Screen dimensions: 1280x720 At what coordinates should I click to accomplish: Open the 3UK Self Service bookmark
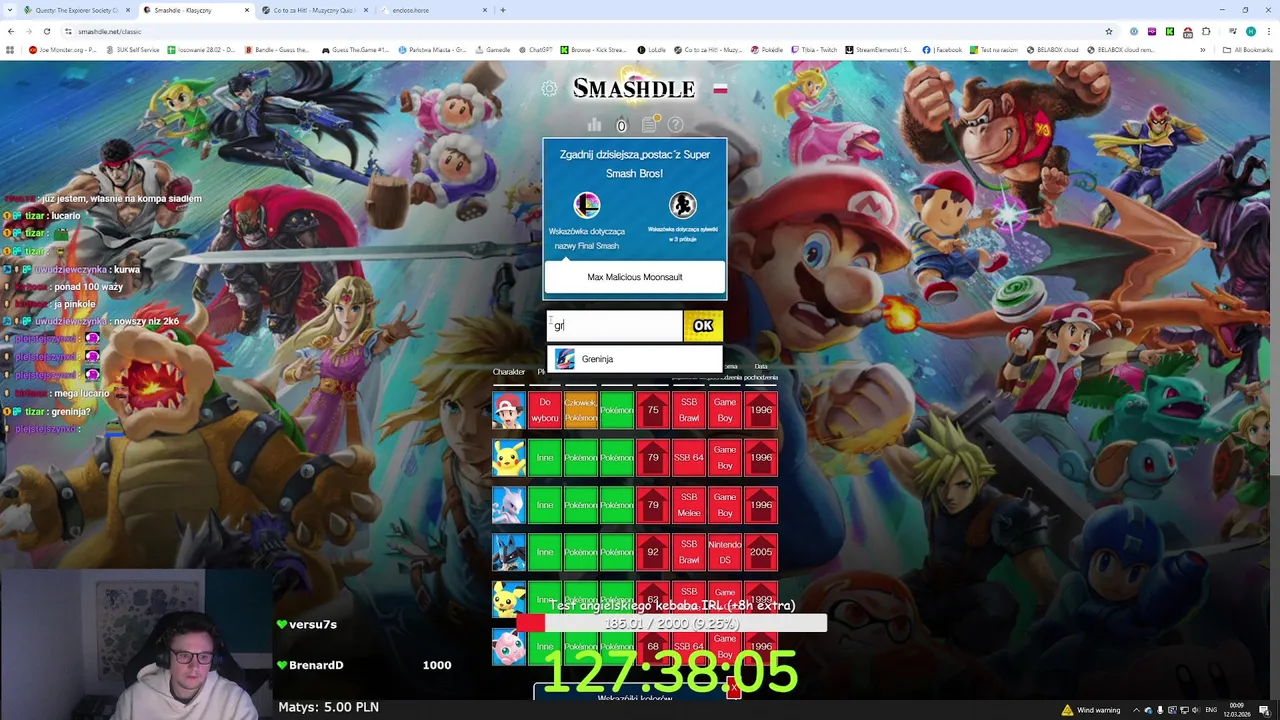pyautogui.click(x=133, y=50)
